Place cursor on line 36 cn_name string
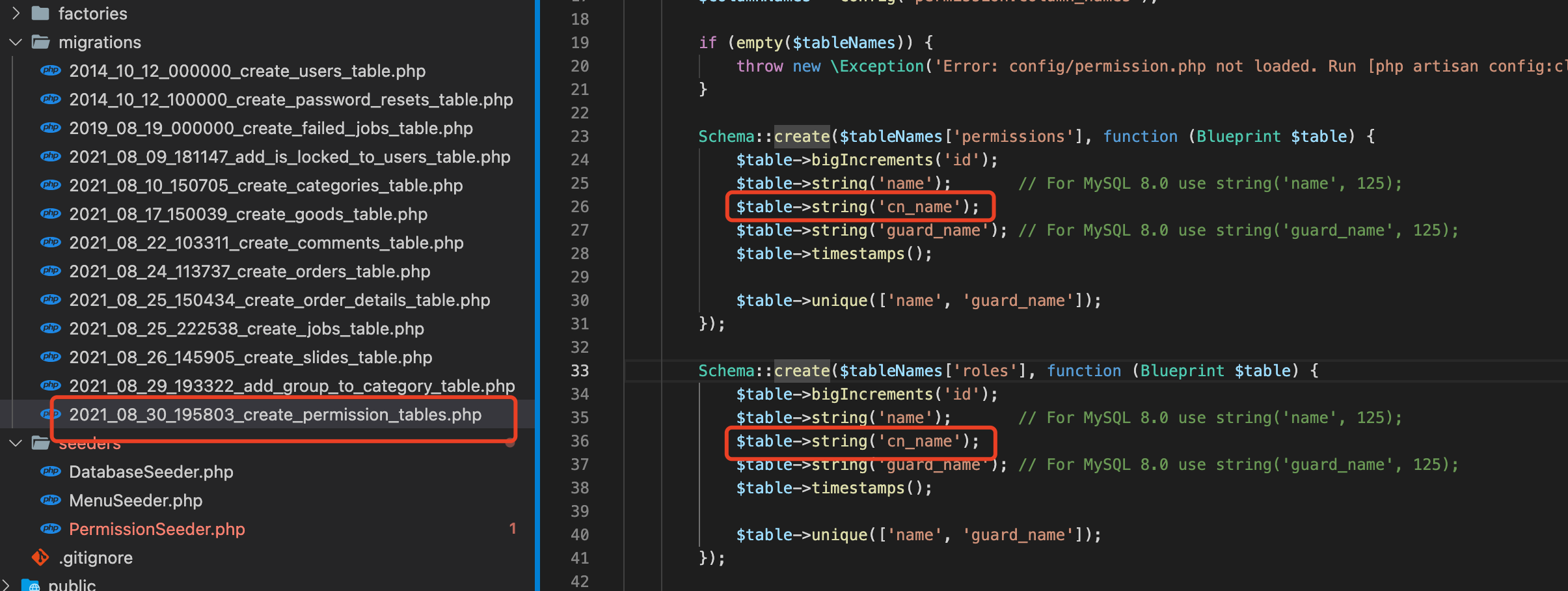 tap(858, 441)
